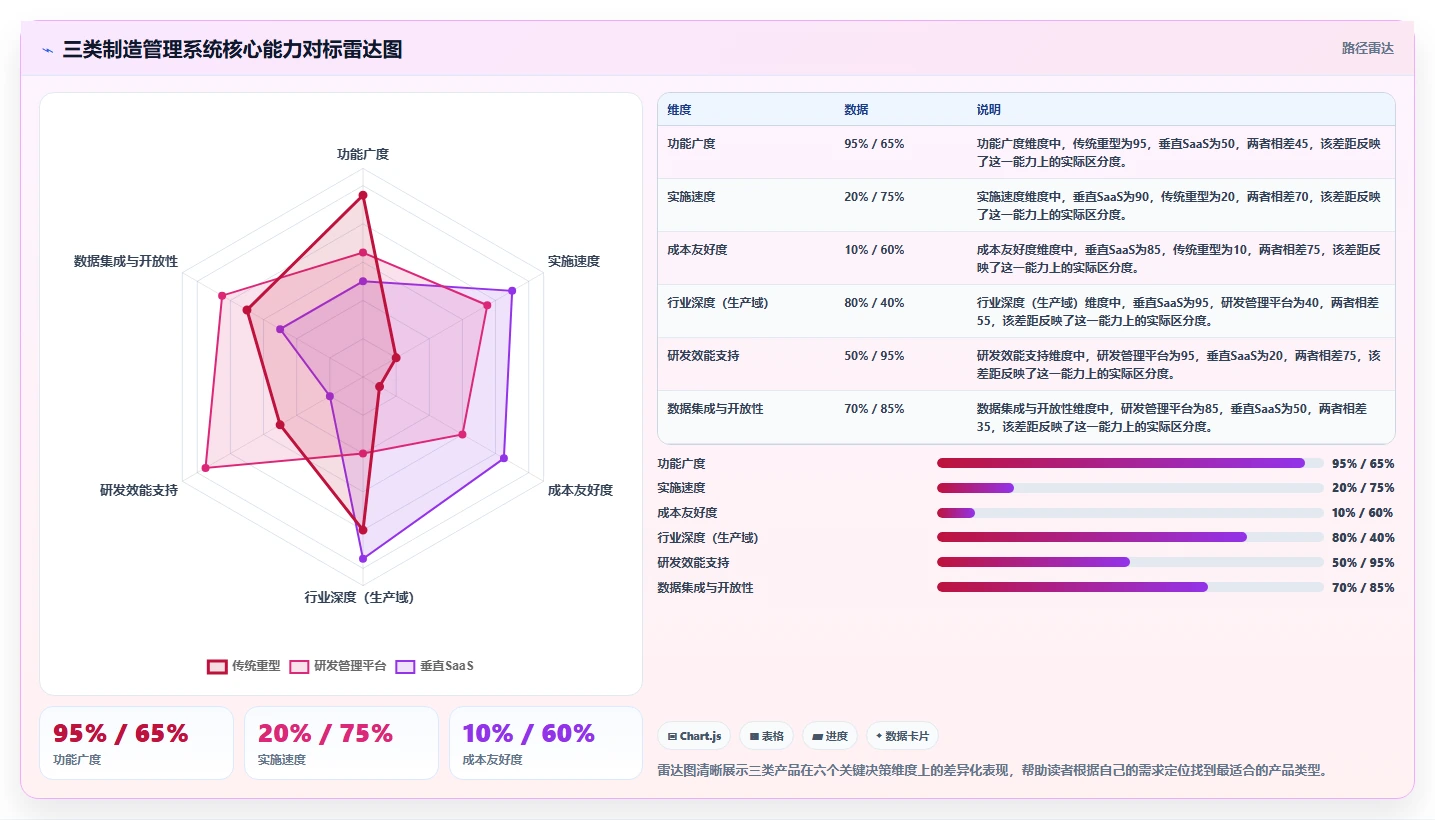Click the 行业深度（生产域）progress bar
The height and width of the screenshot is (820, 1435).
coord(1130,537)
